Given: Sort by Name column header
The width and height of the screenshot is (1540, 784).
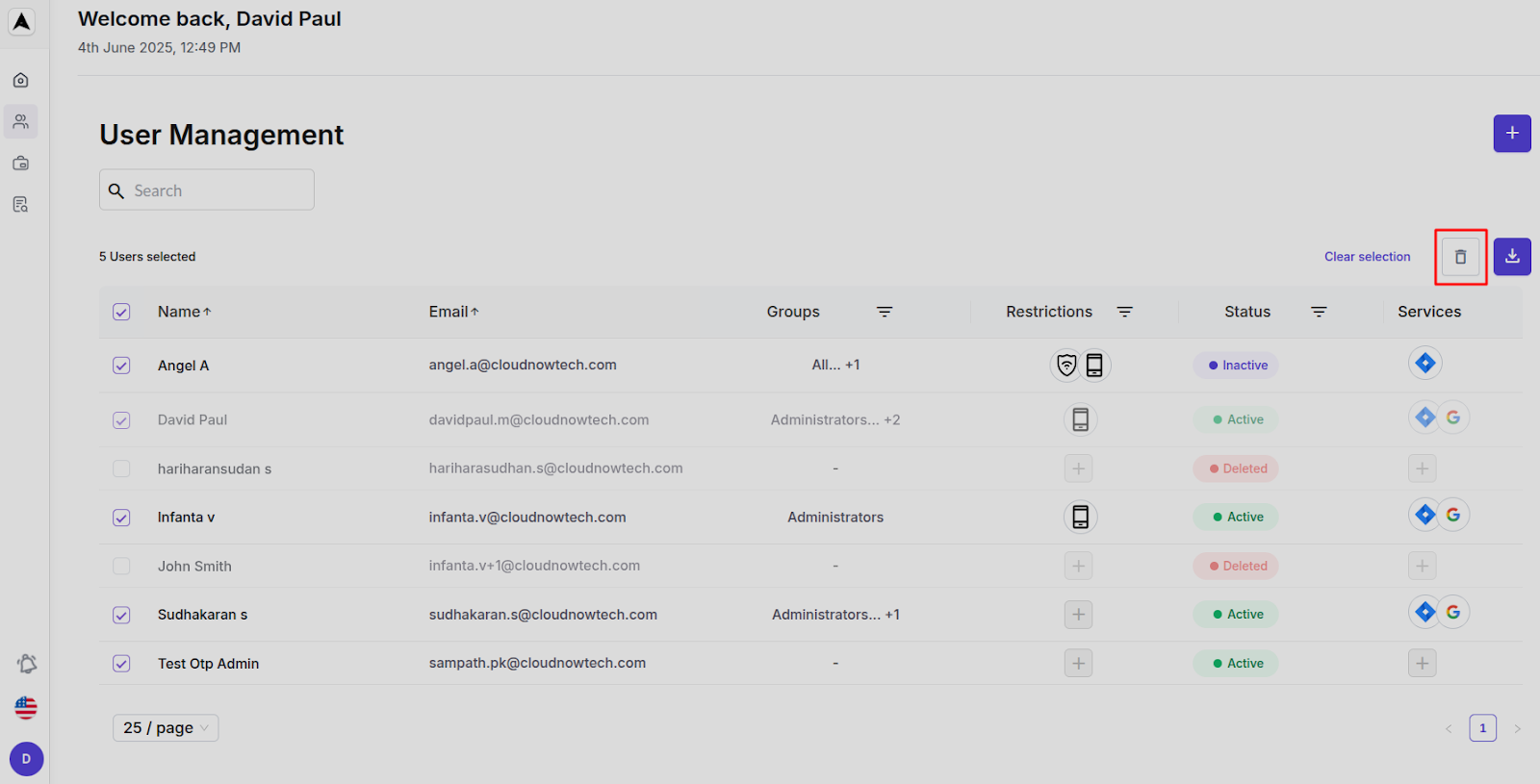Looking at the screenshot, I should click(185, 312).
